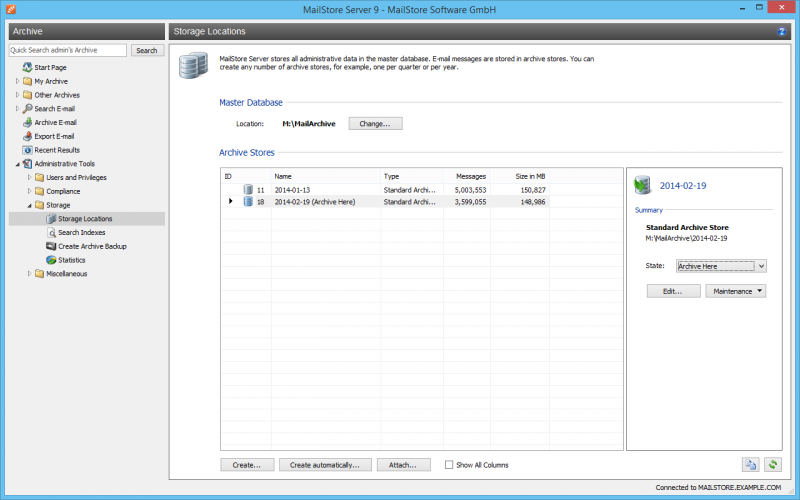Open Recent Results in sidebar
The width and height of the screenshot is (800, 500).
pos(57,150)
